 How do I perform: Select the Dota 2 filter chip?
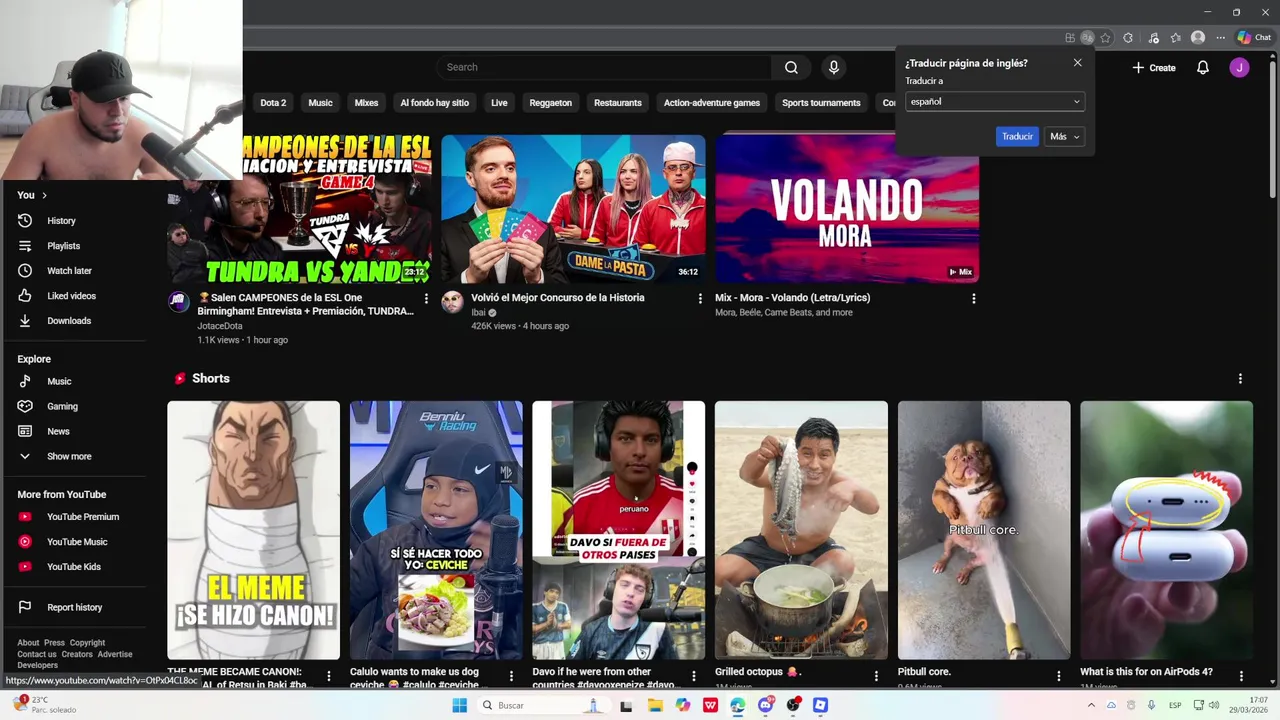(x=273, y=103)
